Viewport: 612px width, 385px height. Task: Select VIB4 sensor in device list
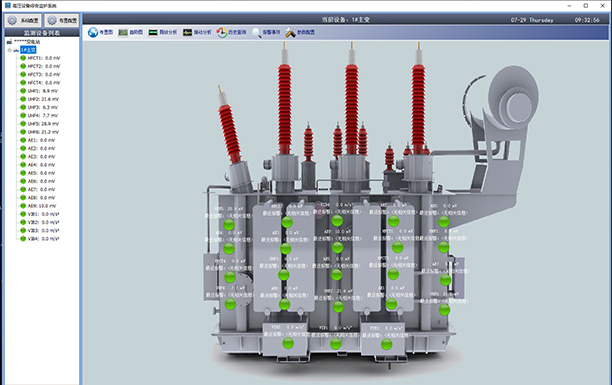pos(43,239)
